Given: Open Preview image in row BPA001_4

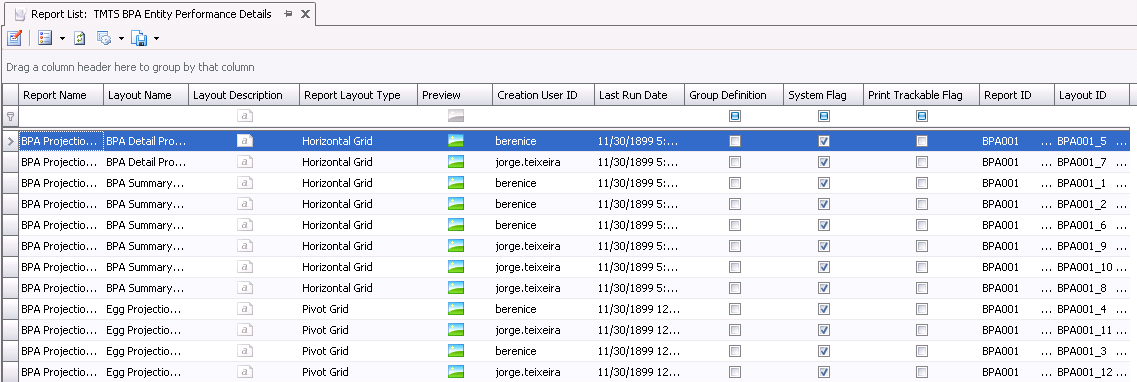Looking at the screenshot, I should point(455,309).
